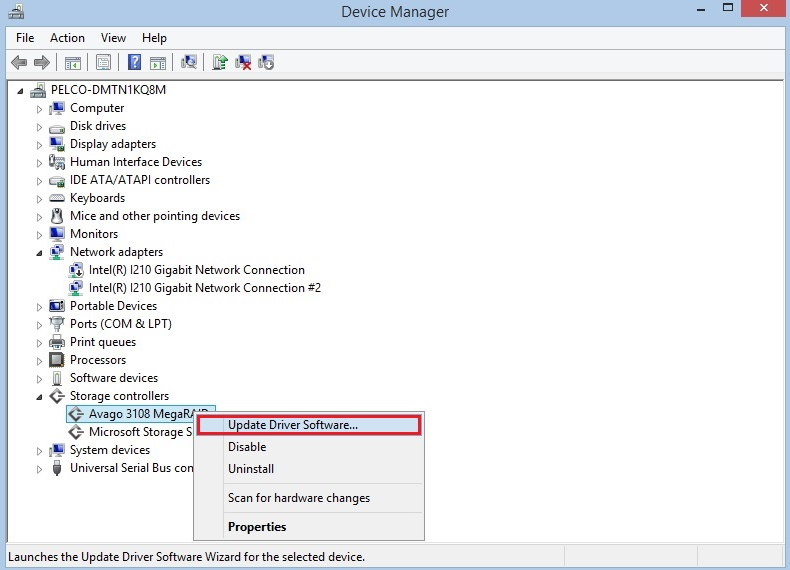Click the Avago 3108 MegaRAID device icon
The width and height of the screenshot is (790, 570).
pyautogui.click(x=76, y=414)
